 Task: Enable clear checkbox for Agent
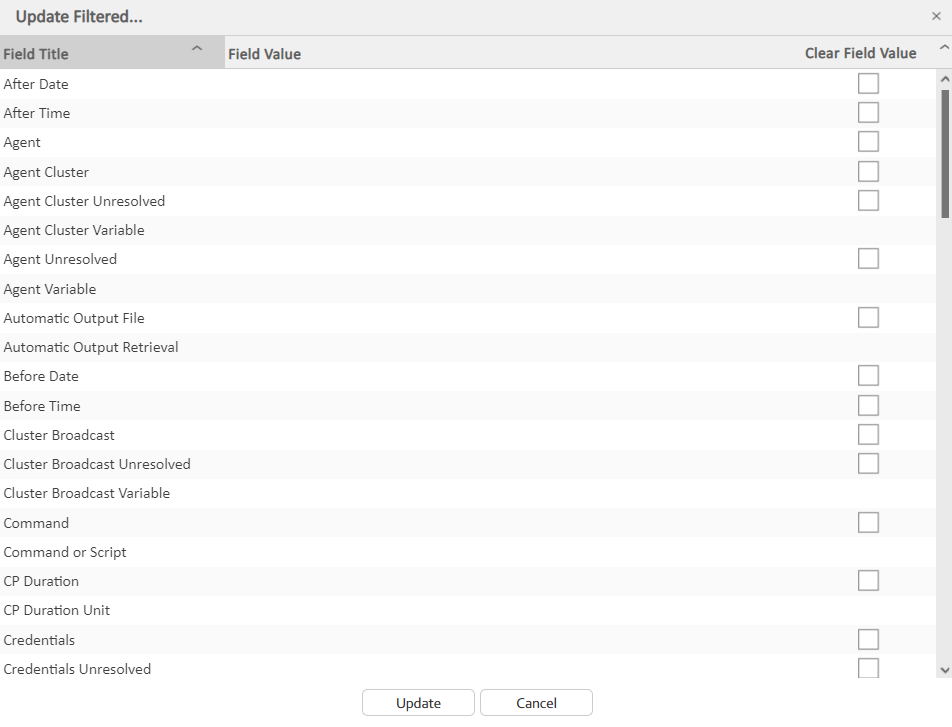868,142
